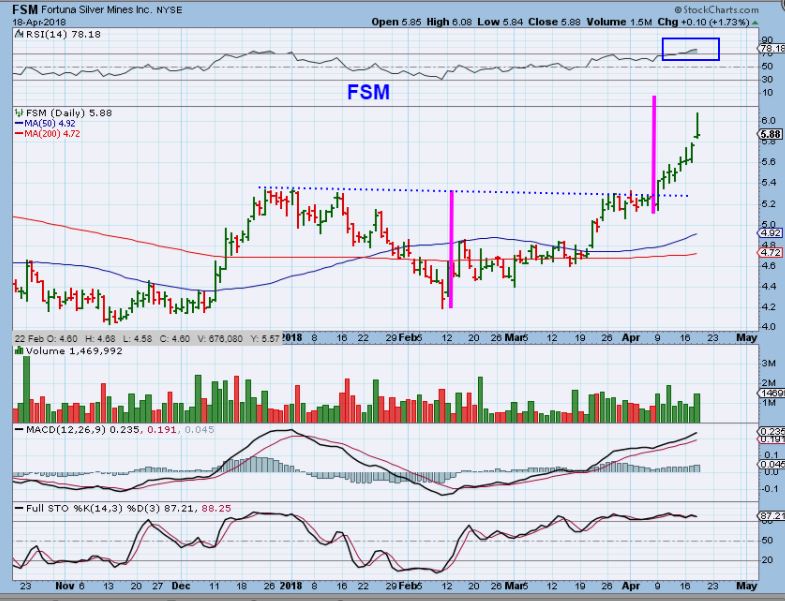Viewport: 785px width, 601px height.
Task: Click the 90 level on RSI axis
Action: (767, 40)
